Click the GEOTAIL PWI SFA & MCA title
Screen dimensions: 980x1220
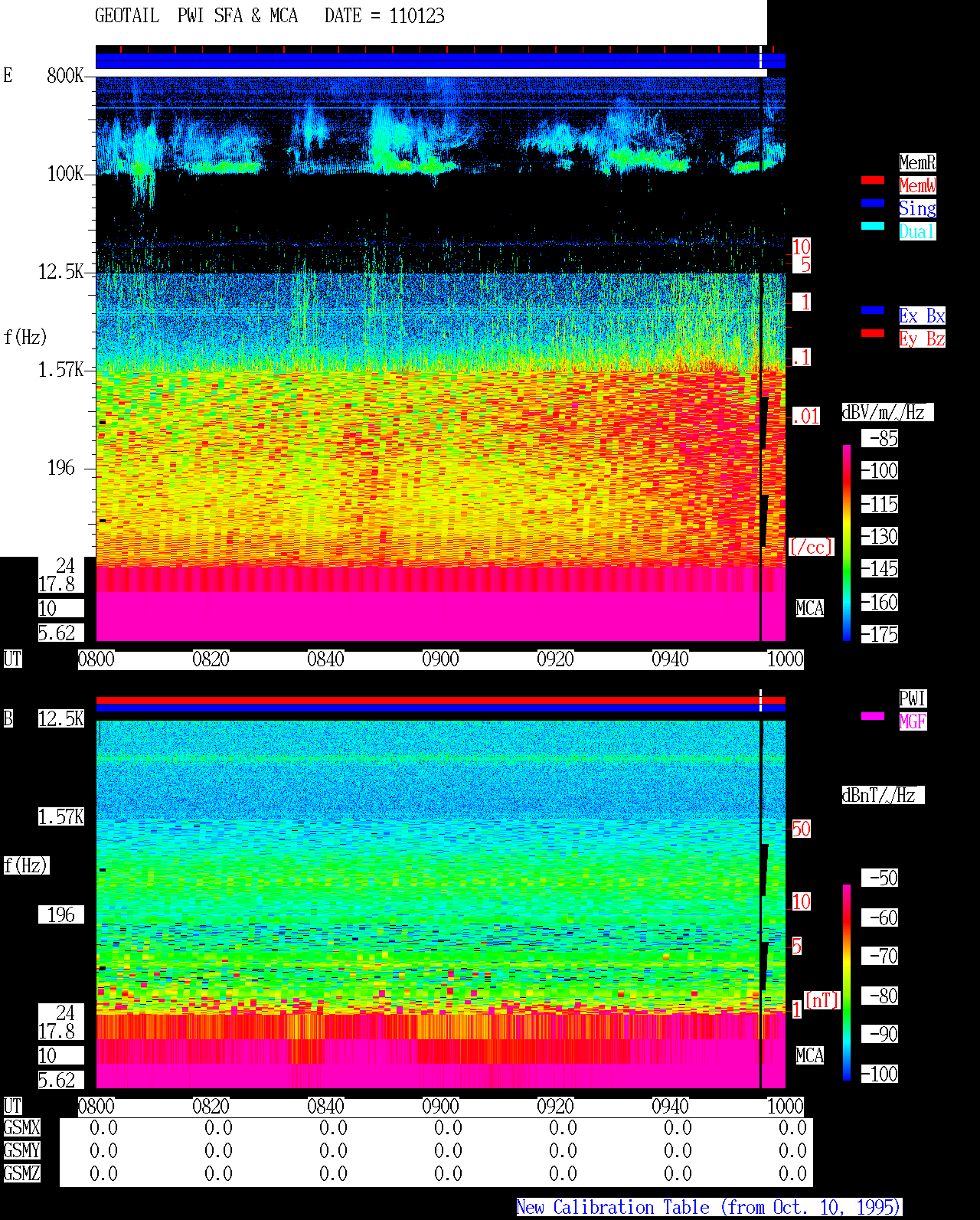pos(196,16)
